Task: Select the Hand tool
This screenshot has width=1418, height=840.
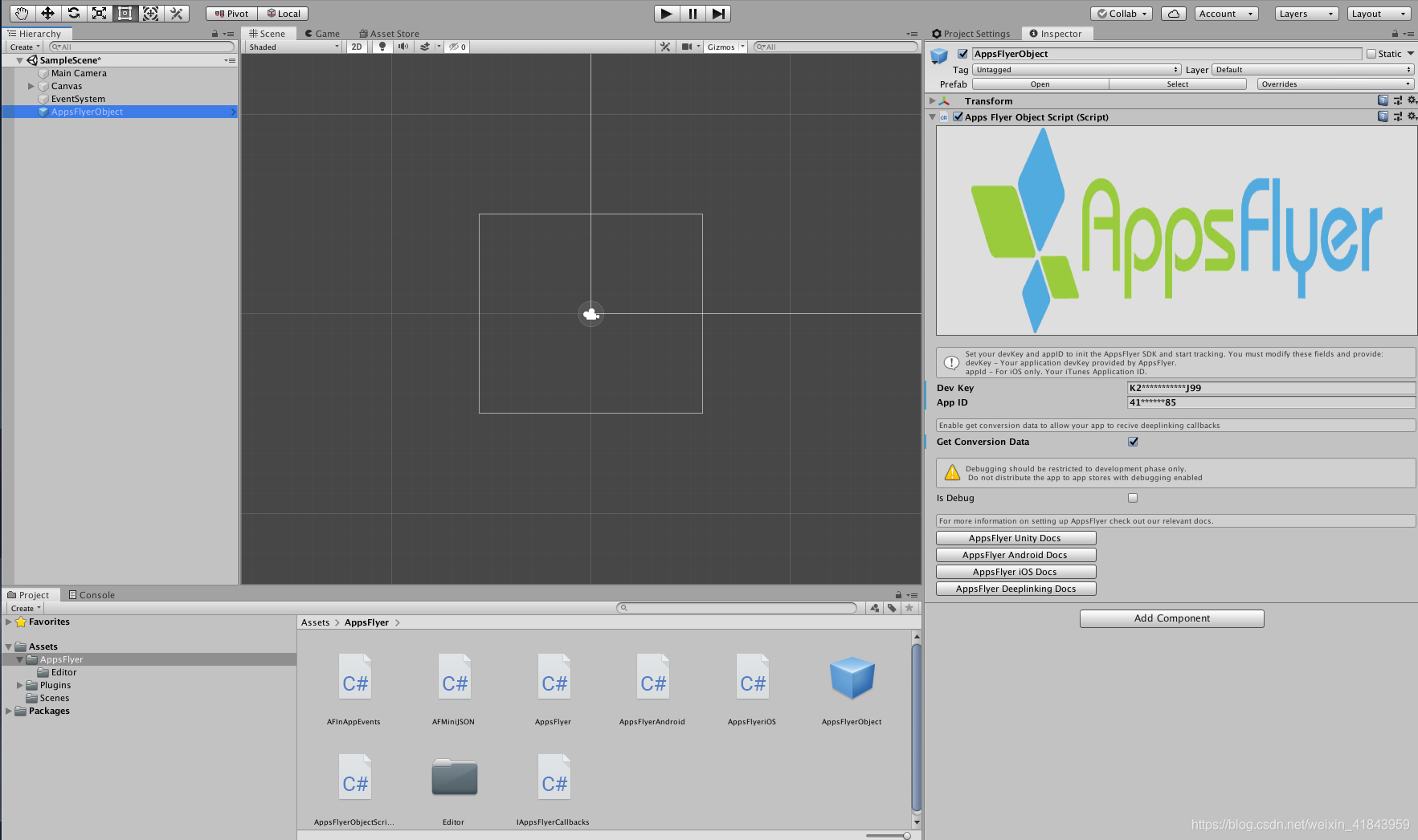Action: point(22,14)
